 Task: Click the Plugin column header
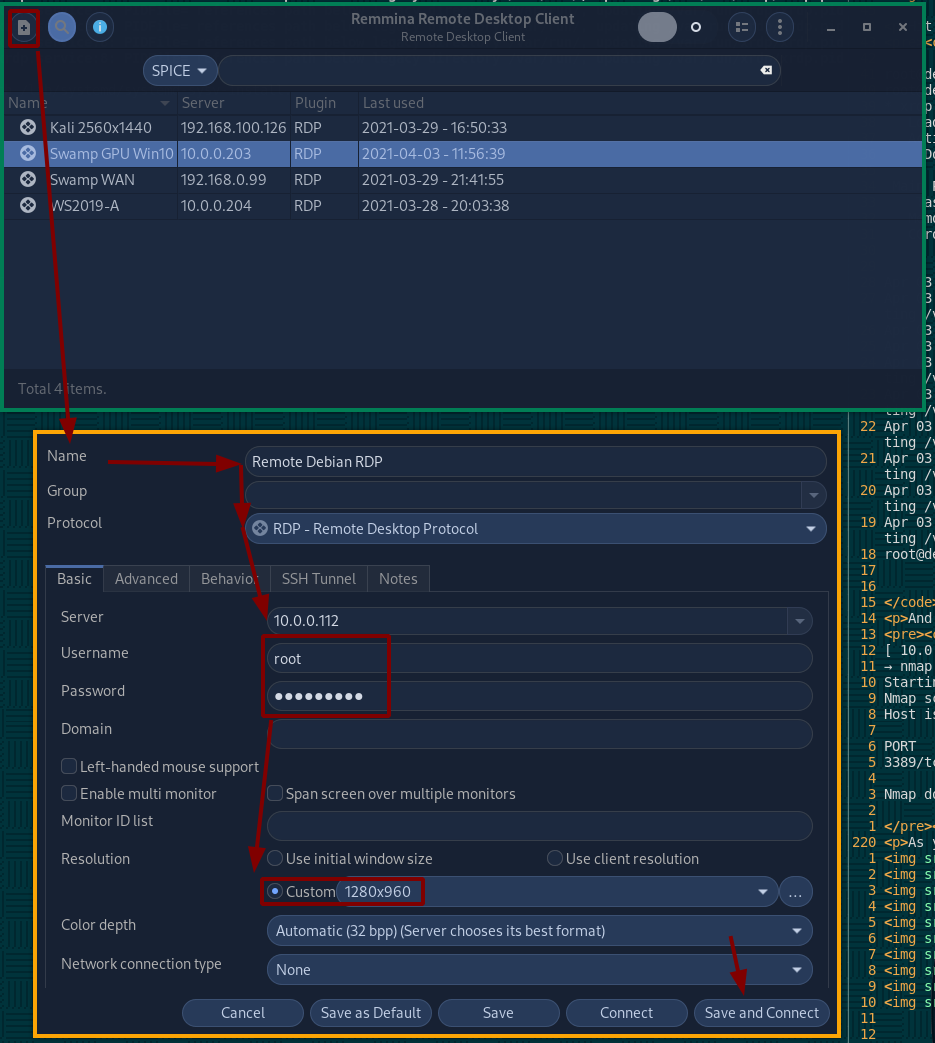(x=324, y=103)
